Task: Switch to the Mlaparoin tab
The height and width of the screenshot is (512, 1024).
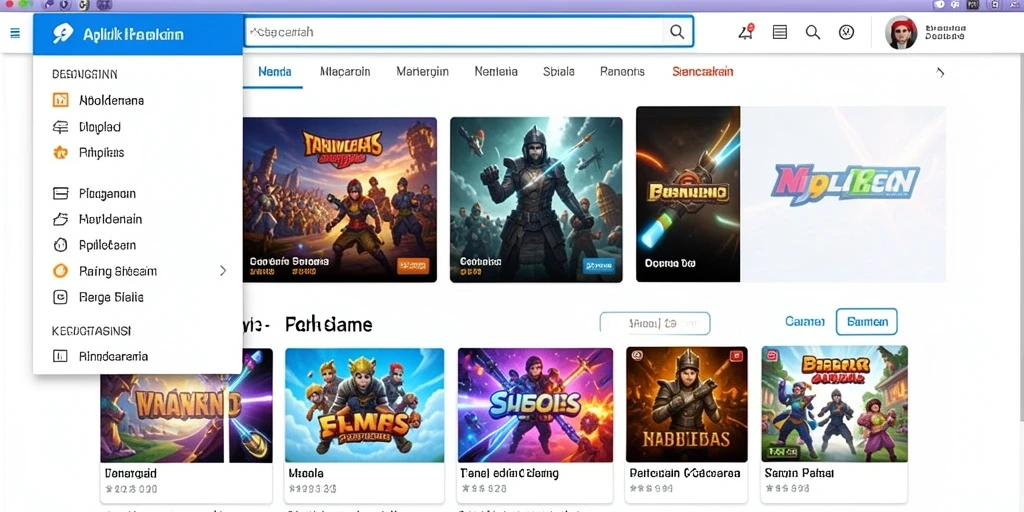Action: (x=345, y=72)
